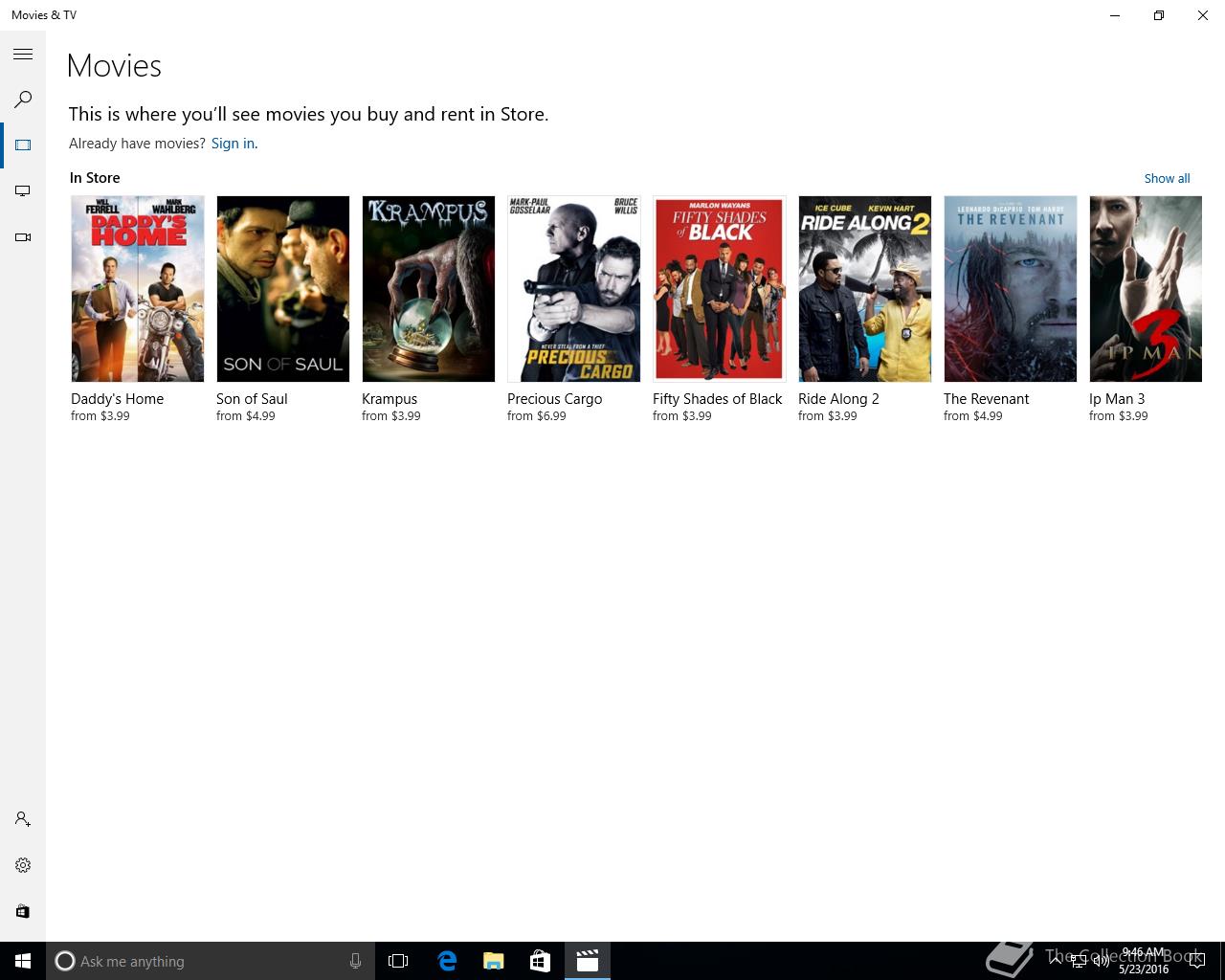1225x980 pixels.
Task: Open the Son of Saul poster
Action: [x=283, y=289]
